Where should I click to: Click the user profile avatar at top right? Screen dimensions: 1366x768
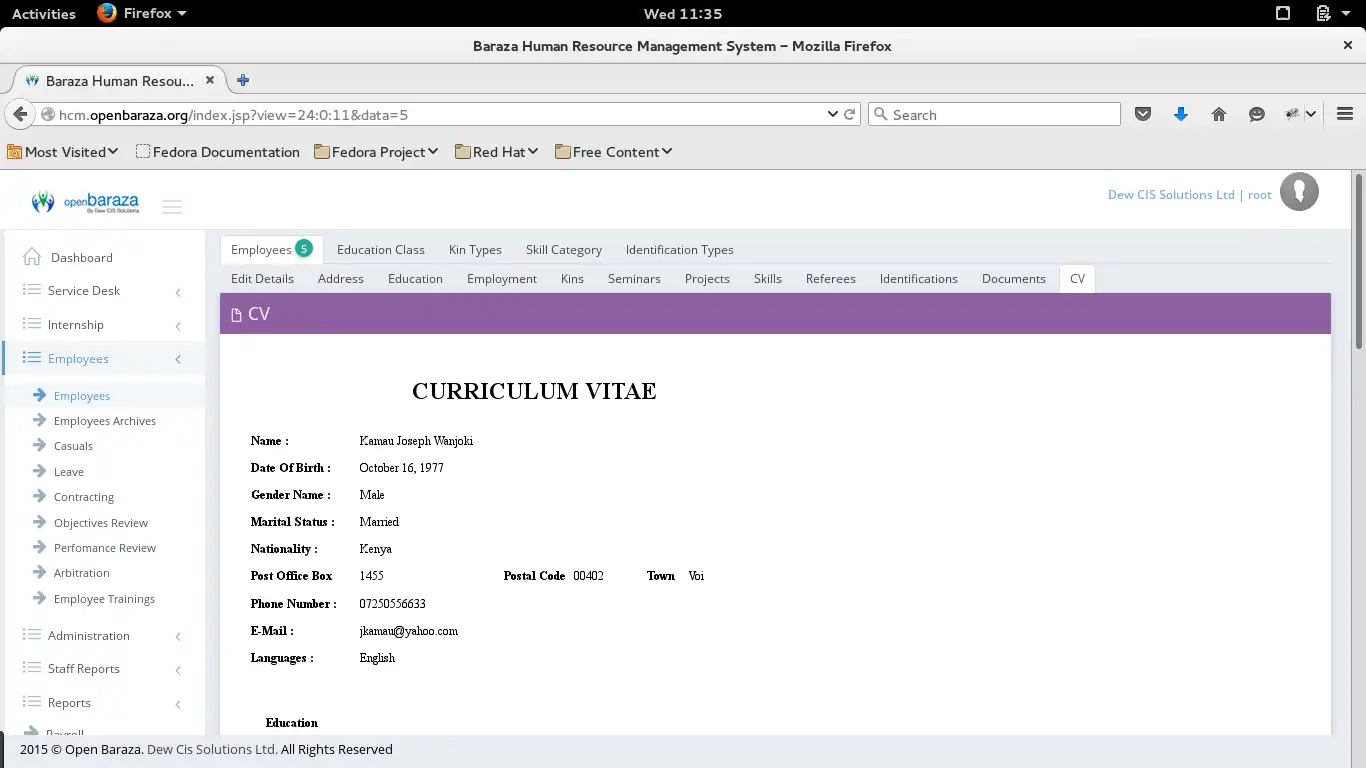(x=1299, y=191)
